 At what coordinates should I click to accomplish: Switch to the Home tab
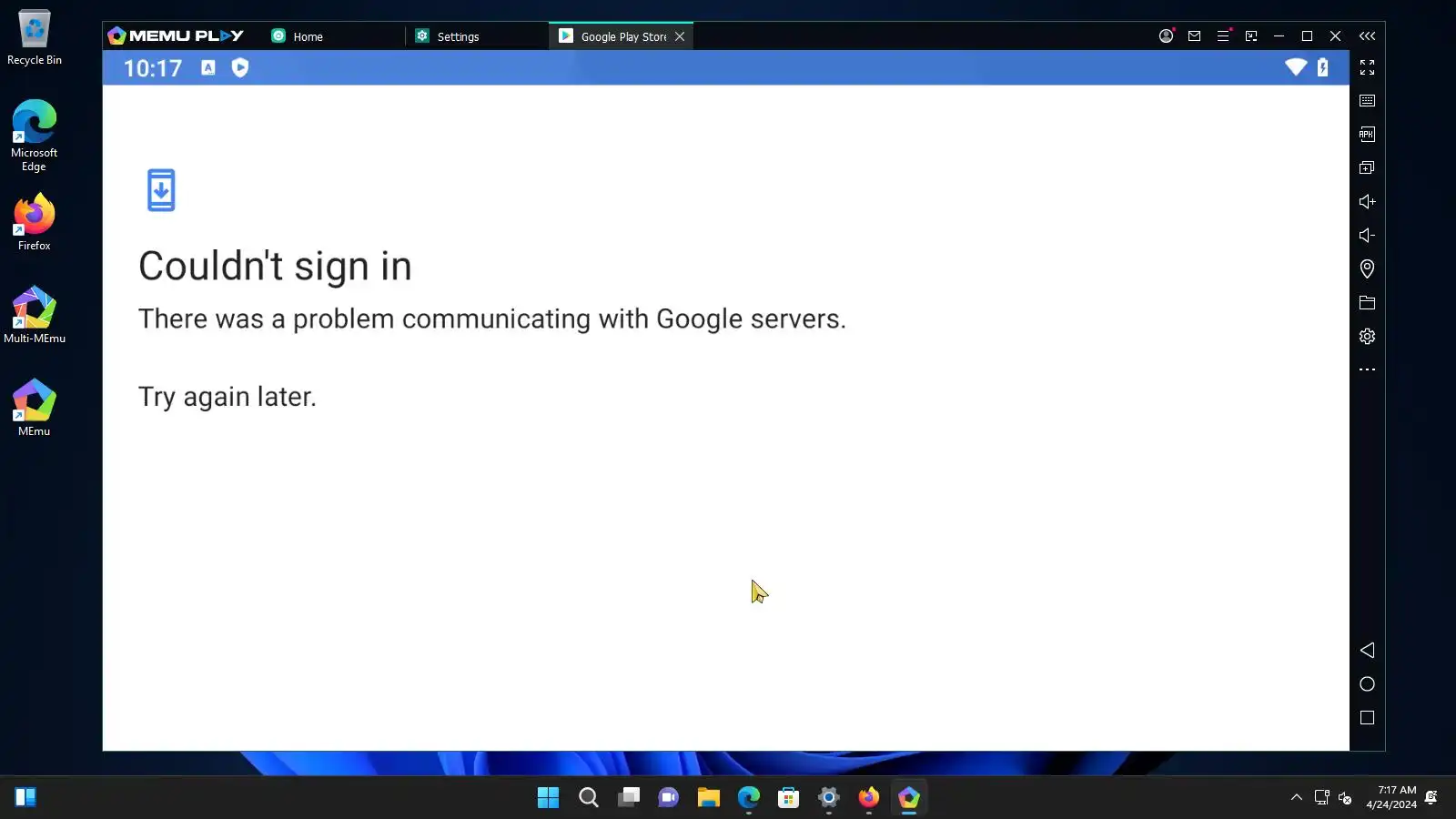pyautogui.click(x=298, y=36)
